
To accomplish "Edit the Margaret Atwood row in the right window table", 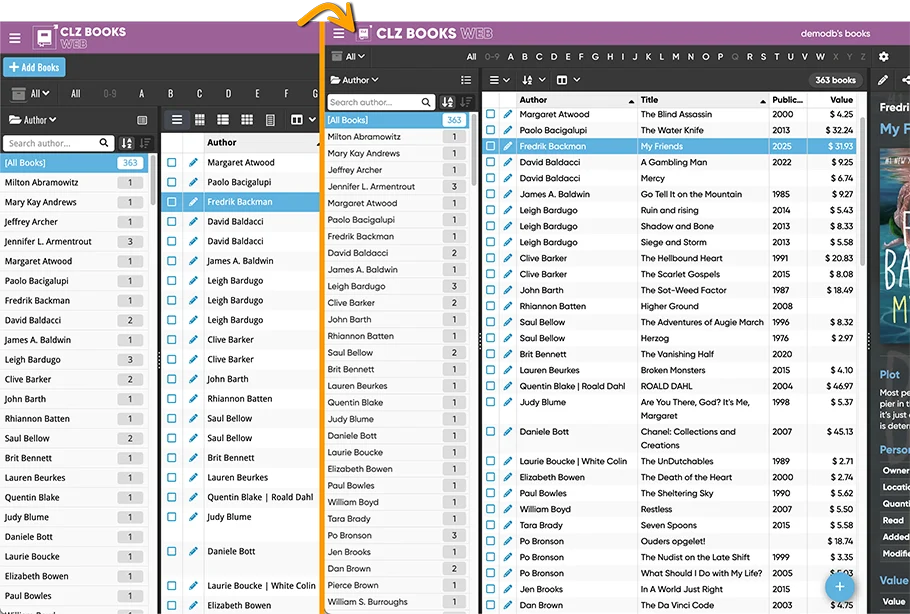I will pyautogui.click(x=508, y=114).
